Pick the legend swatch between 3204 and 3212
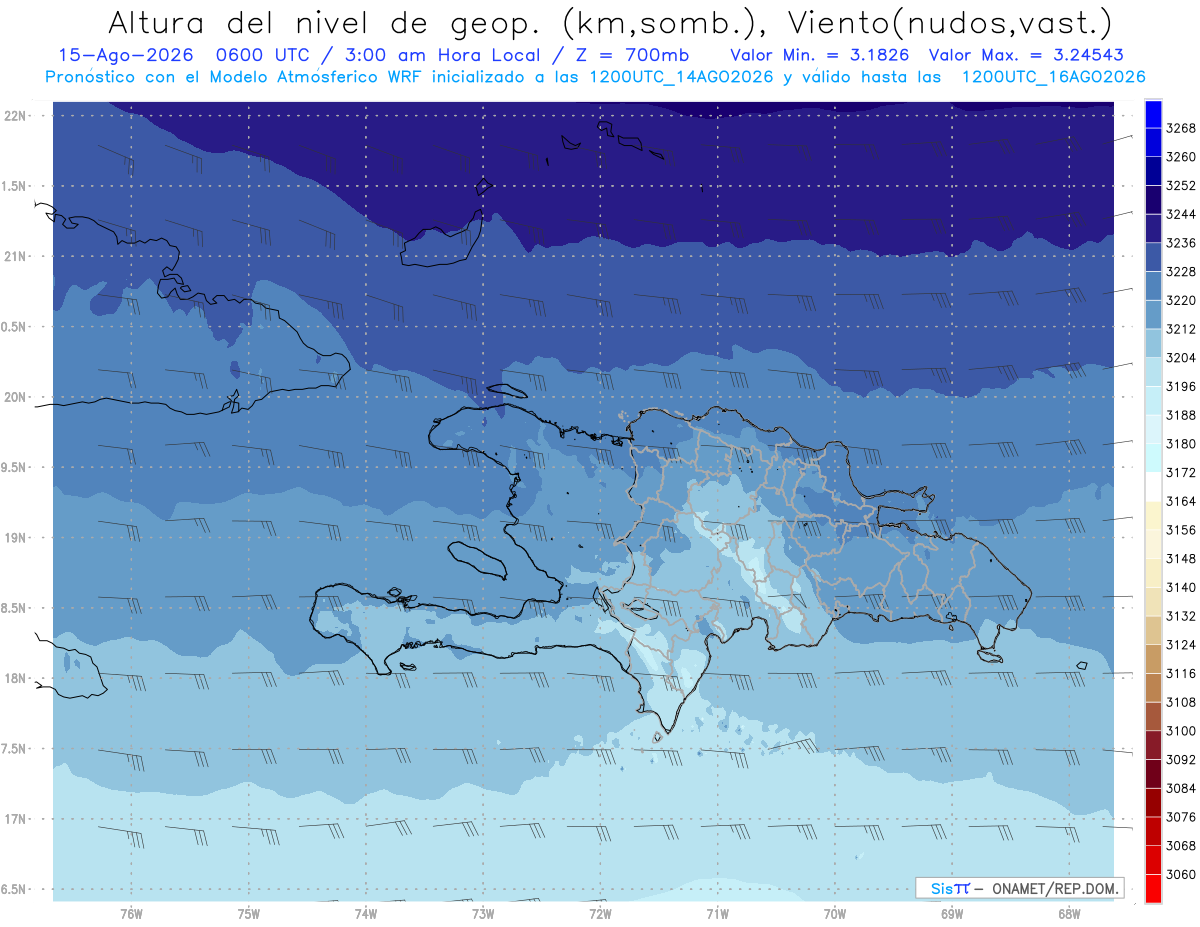 pyautogui.click(x=1153, y=343)
